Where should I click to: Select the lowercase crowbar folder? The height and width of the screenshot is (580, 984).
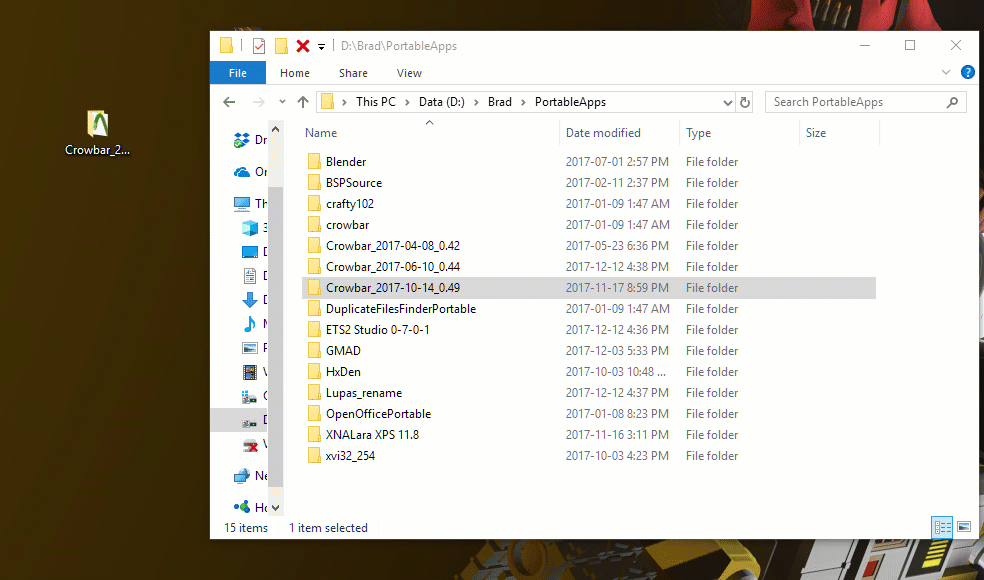click(x=347, y=225)
